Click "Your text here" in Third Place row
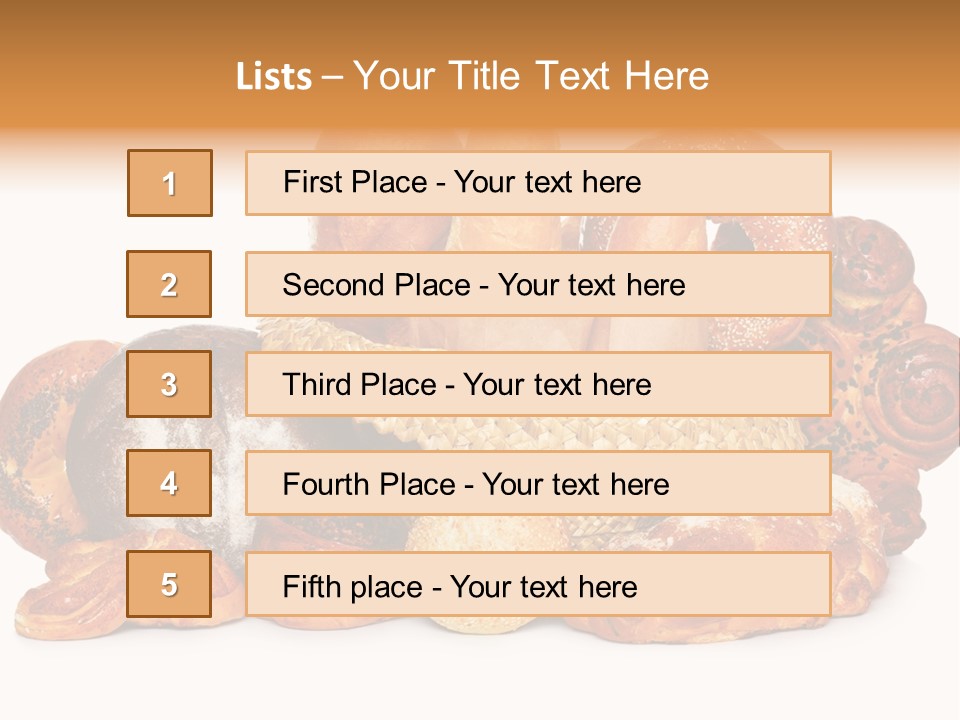The width and height of the screenshot is (960, 720). click(557, 385)
